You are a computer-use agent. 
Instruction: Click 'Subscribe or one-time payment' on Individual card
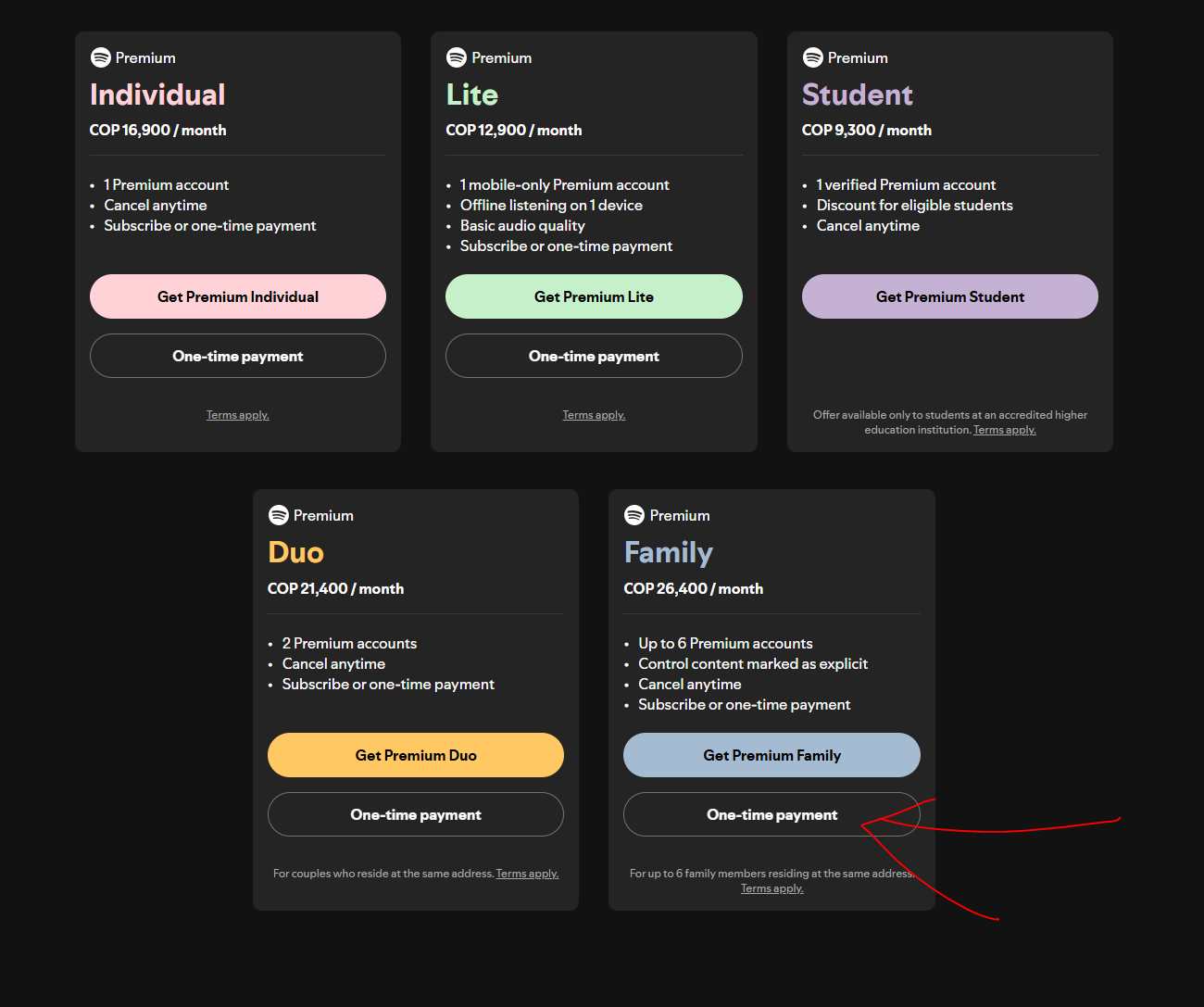(210, 226)
